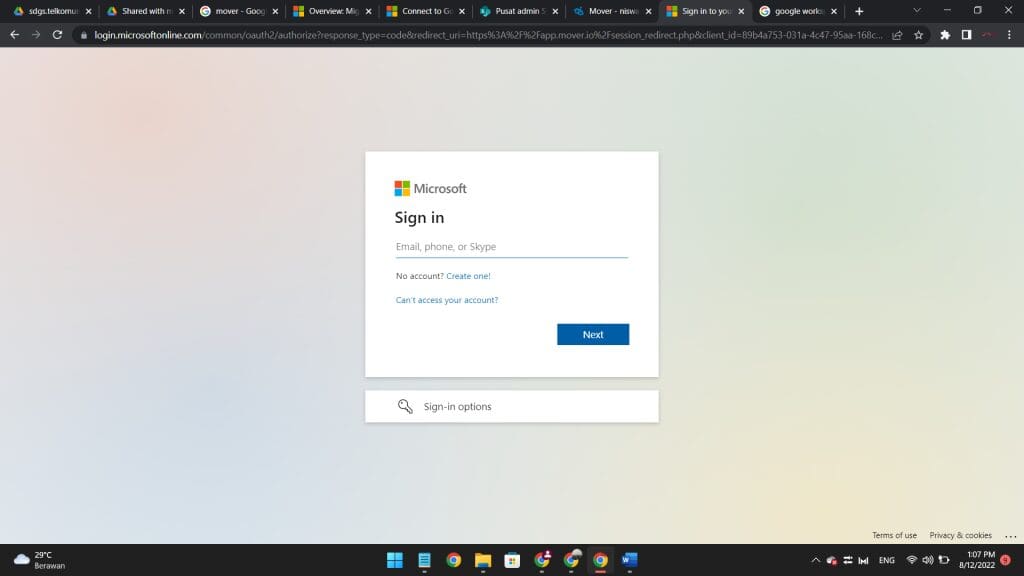Focus the Email, phone, or Skype field
The height and width of the screenshot is (576, 1024).
point(512,247)
